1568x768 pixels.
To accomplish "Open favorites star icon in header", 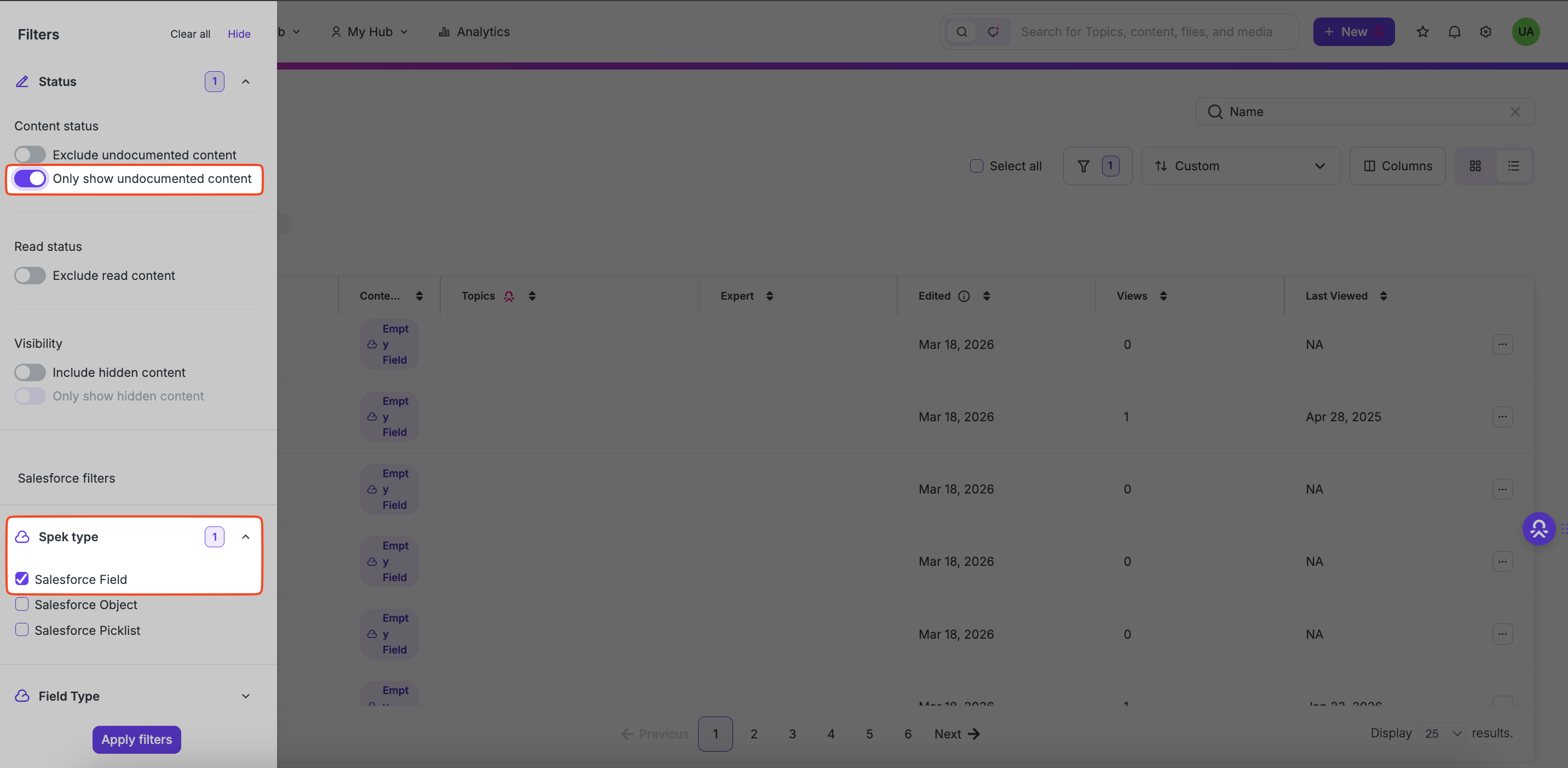I will pos(1422,32).
